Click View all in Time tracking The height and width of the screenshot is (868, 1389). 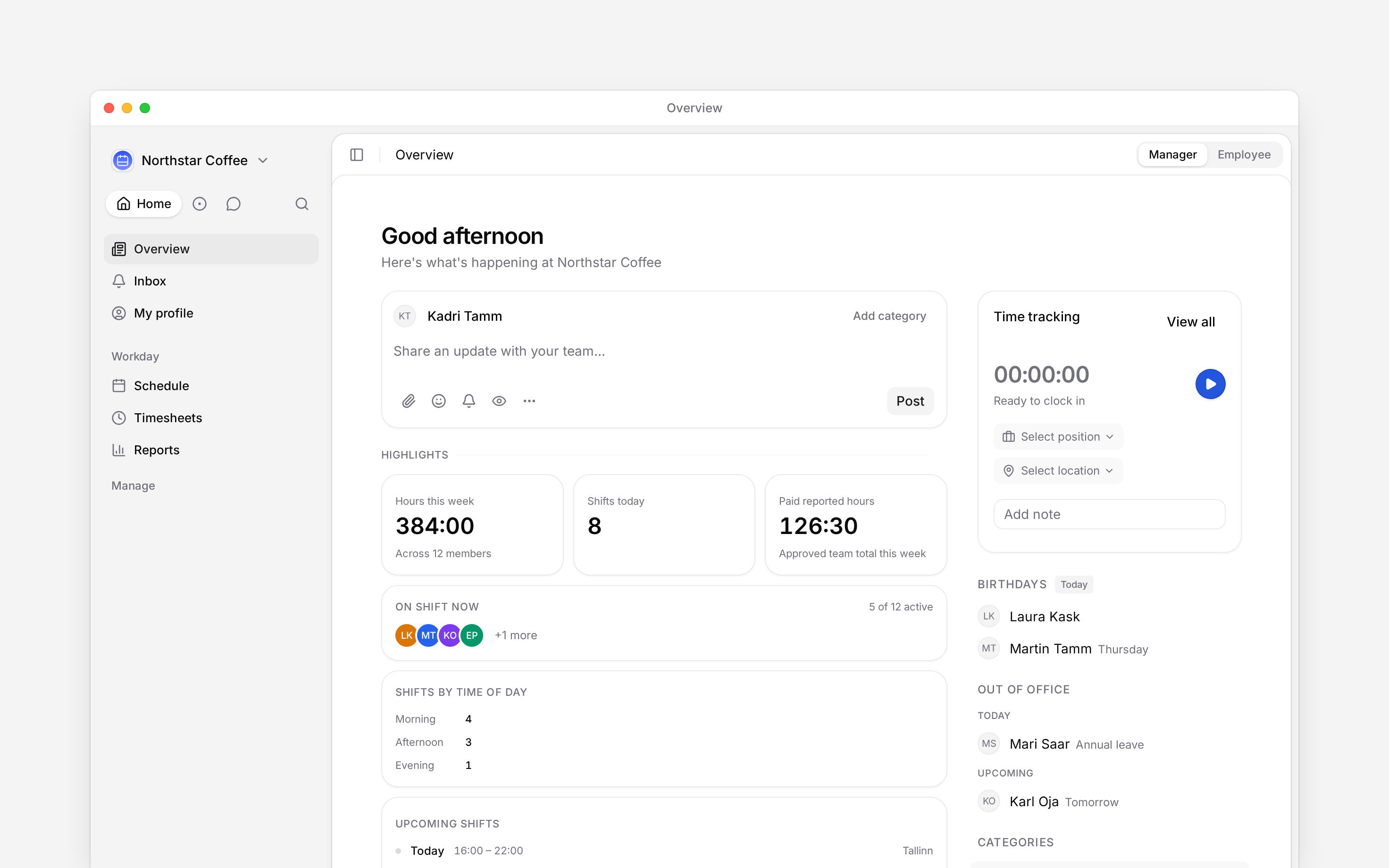tap(1190, 322)
